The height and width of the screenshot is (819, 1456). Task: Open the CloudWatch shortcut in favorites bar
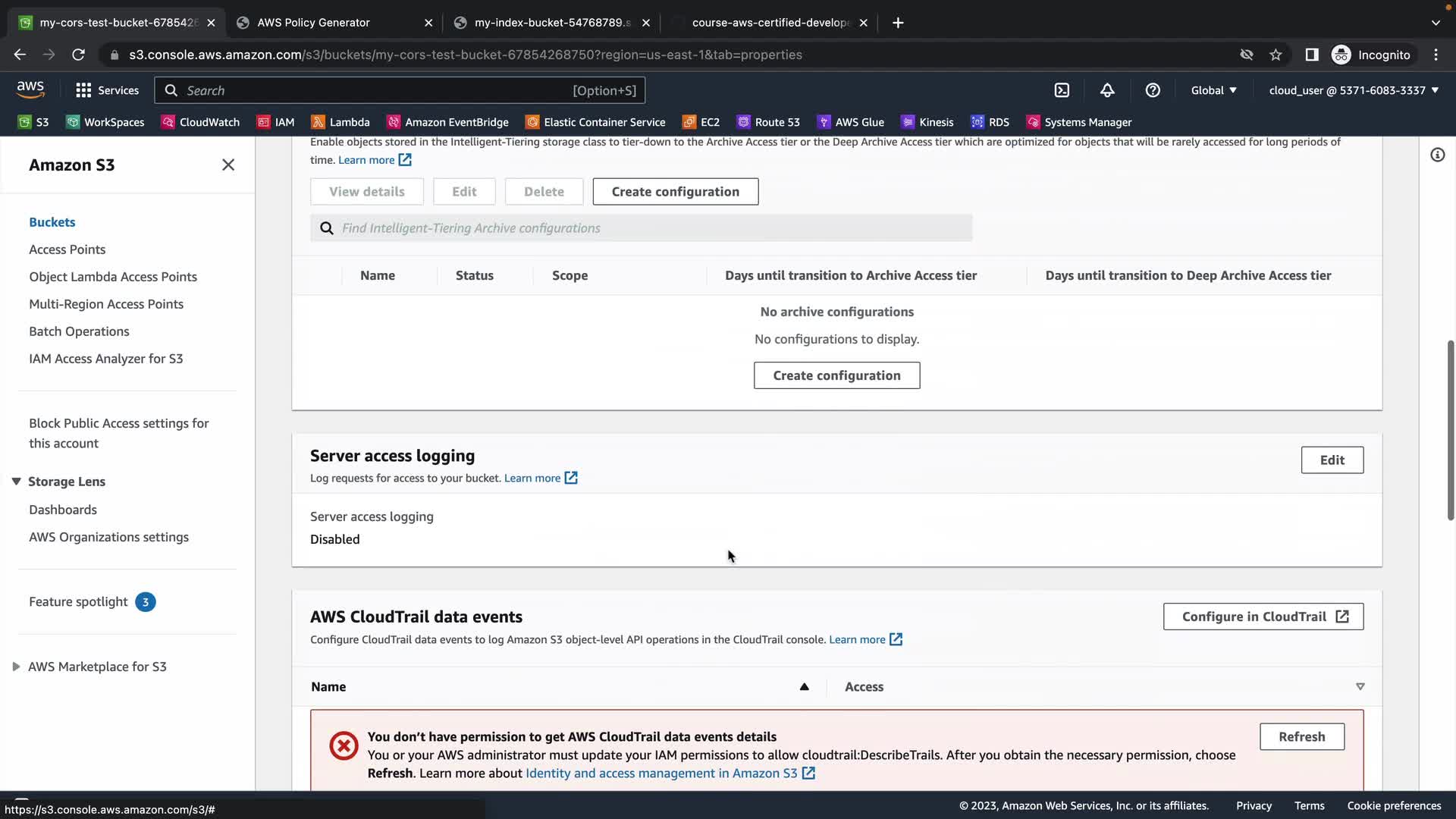[200, 122]
